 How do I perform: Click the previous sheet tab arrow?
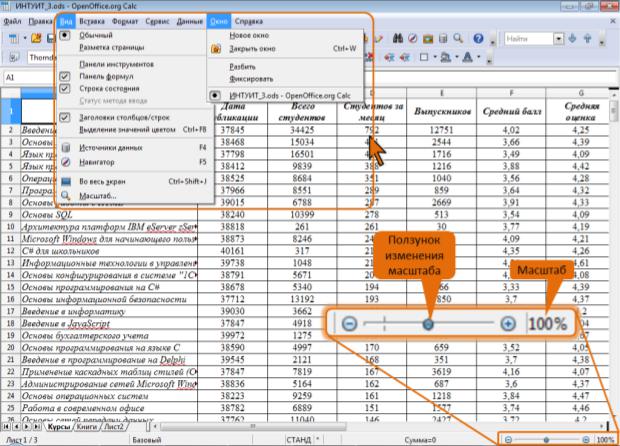(x=16, y=427)
